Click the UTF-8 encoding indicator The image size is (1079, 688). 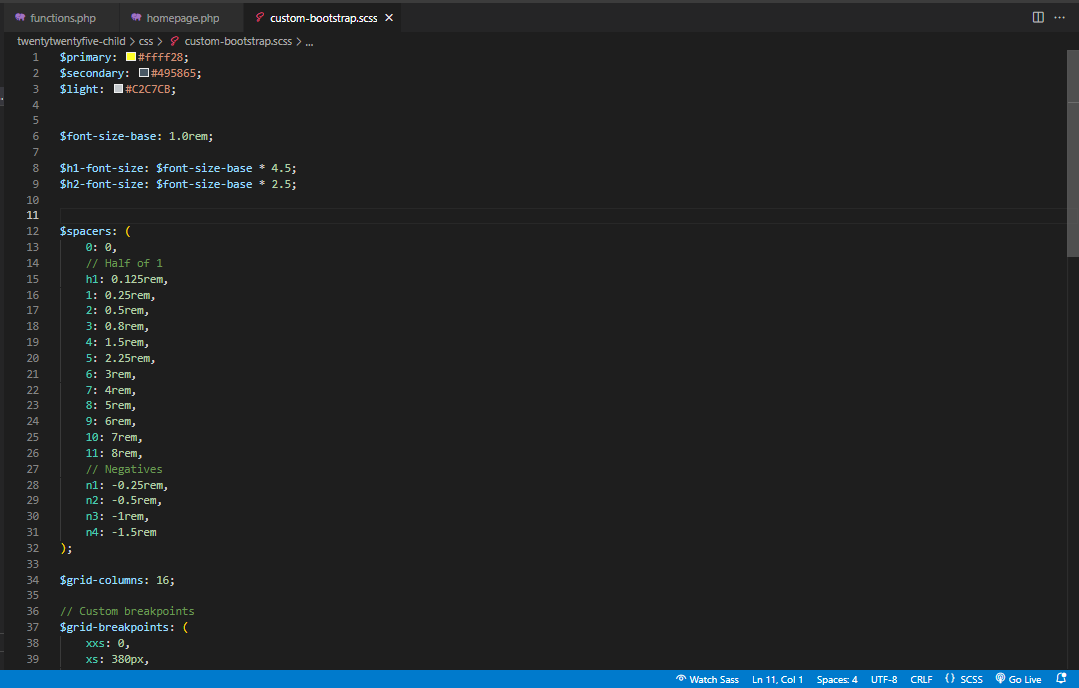884,679
